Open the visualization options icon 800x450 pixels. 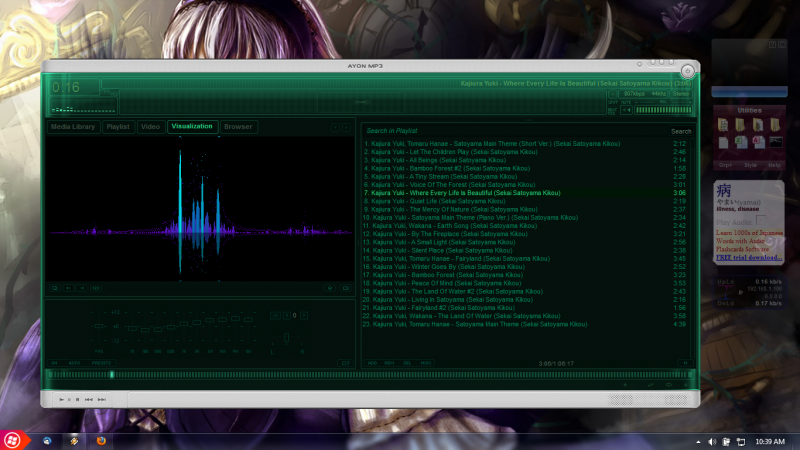pos(330,288)
